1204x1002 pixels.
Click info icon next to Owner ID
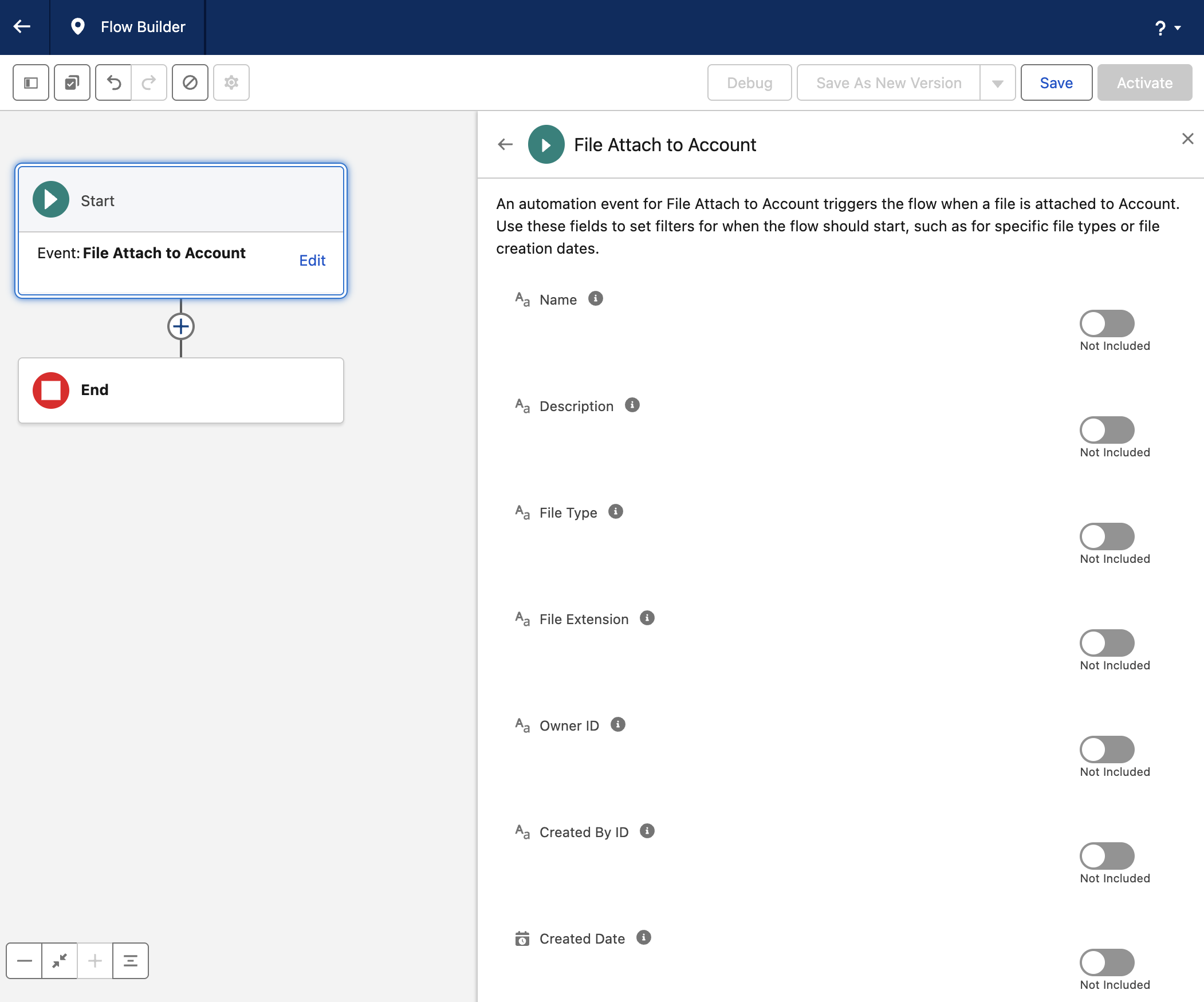[x=618, y=725]
